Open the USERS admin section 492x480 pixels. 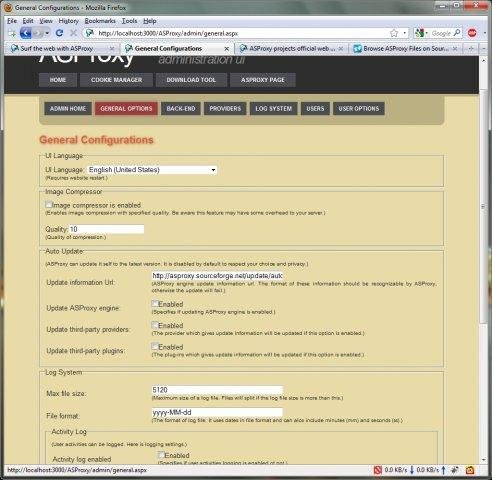point(315,109)
